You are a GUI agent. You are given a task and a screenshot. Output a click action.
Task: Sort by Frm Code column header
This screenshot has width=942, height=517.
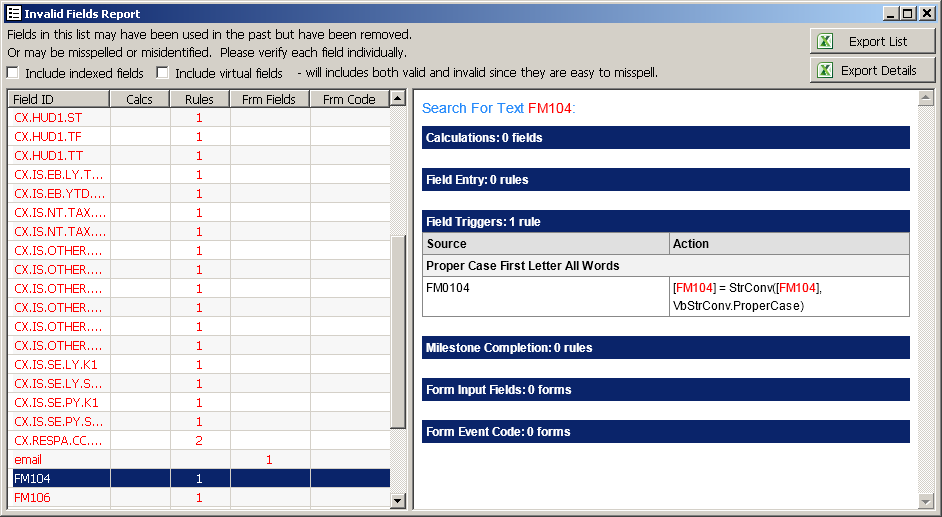350,99
